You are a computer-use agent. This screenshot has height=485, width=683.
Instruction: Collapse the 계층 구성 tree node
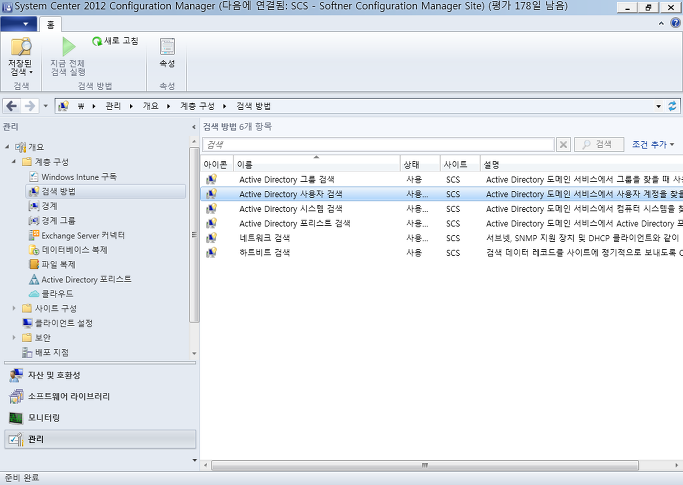14,162
